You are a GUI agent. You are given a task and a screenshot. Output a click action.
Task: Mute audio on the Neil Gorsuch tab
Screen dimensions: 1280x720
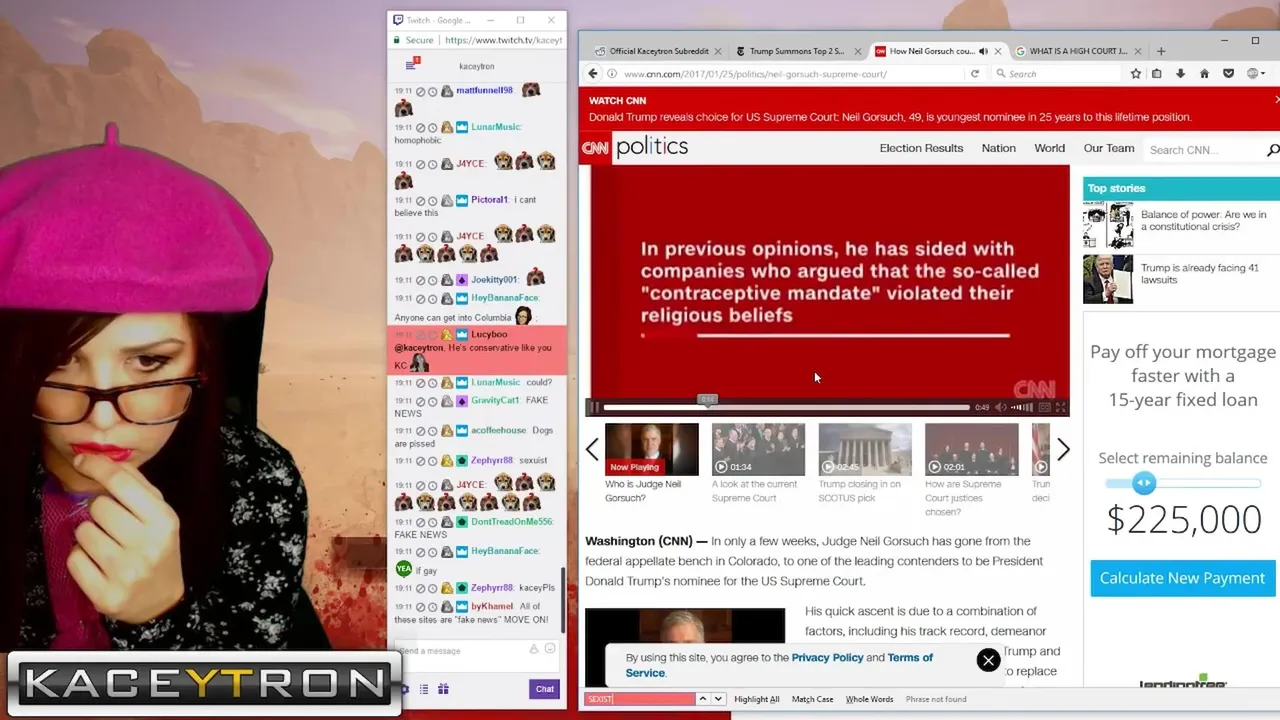983,51
